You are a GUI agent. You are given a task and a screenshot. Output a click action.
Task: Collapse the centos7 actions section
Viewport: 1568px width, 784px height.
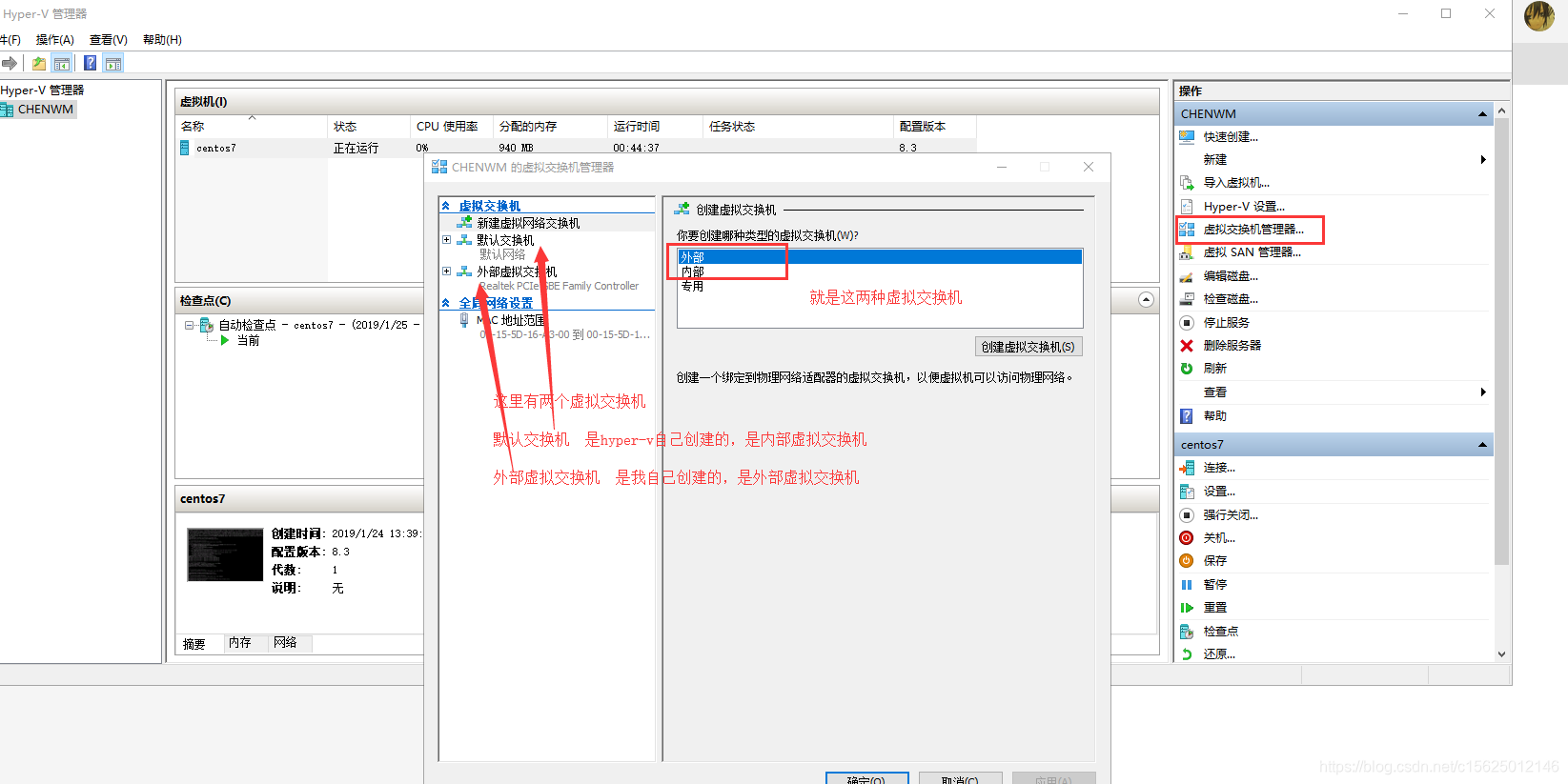(1482, 445)
